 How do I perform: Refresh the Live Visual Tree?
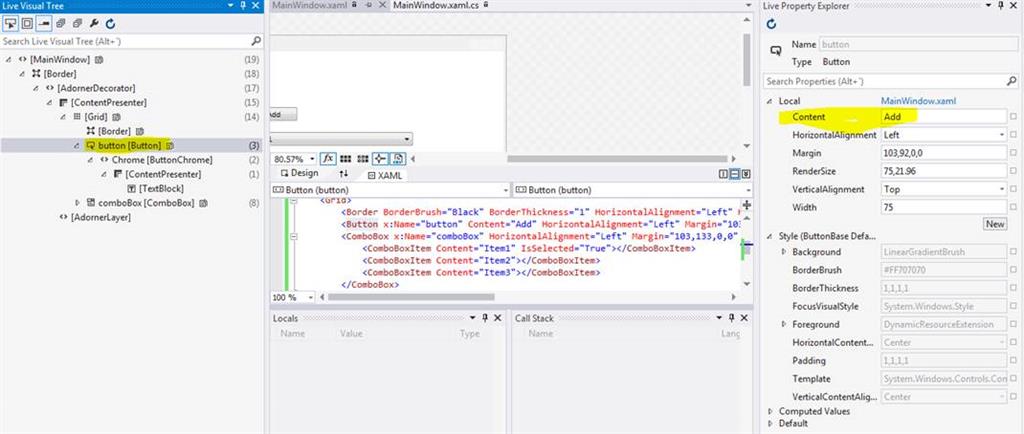coord(110,23)
